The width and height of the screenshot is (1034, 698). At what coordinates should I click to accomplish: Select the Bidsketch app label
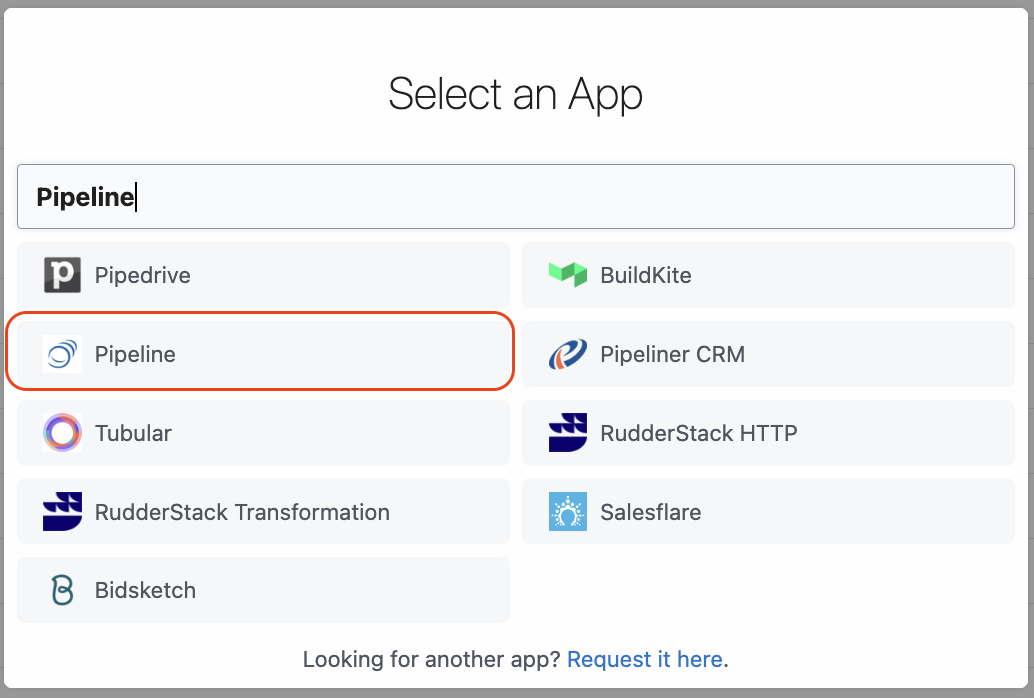point(145,590)
